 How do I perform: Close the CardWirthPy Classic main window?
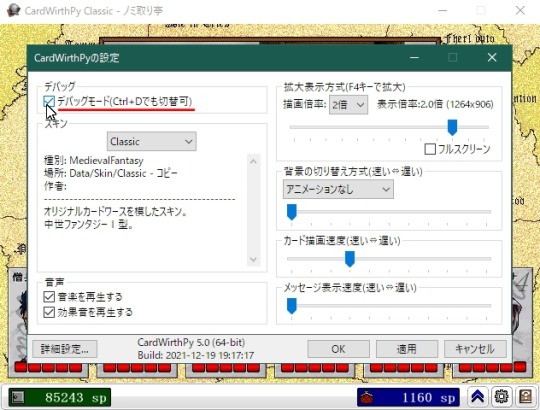(520, 10)
